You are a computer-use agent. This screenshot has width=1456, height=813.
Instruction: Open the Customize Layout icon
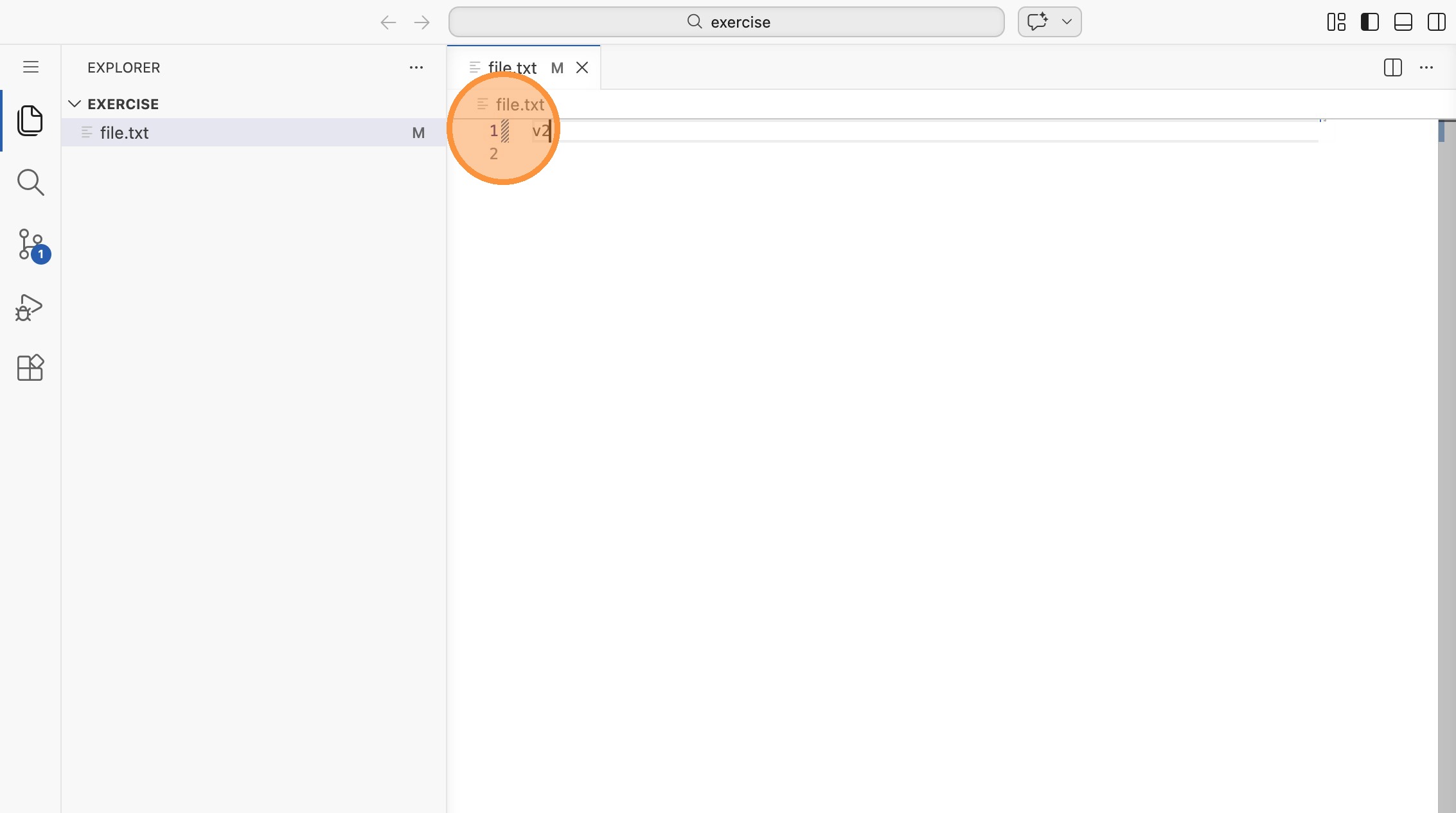click(1336, 22)
